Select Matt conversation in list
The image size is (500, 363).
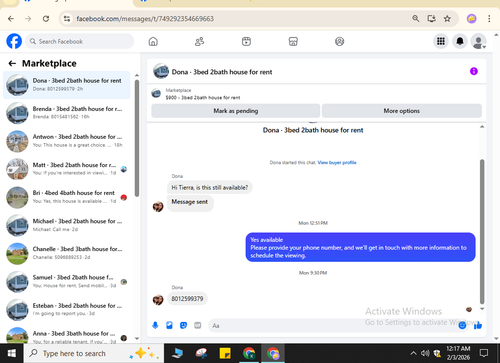(67, 169)
